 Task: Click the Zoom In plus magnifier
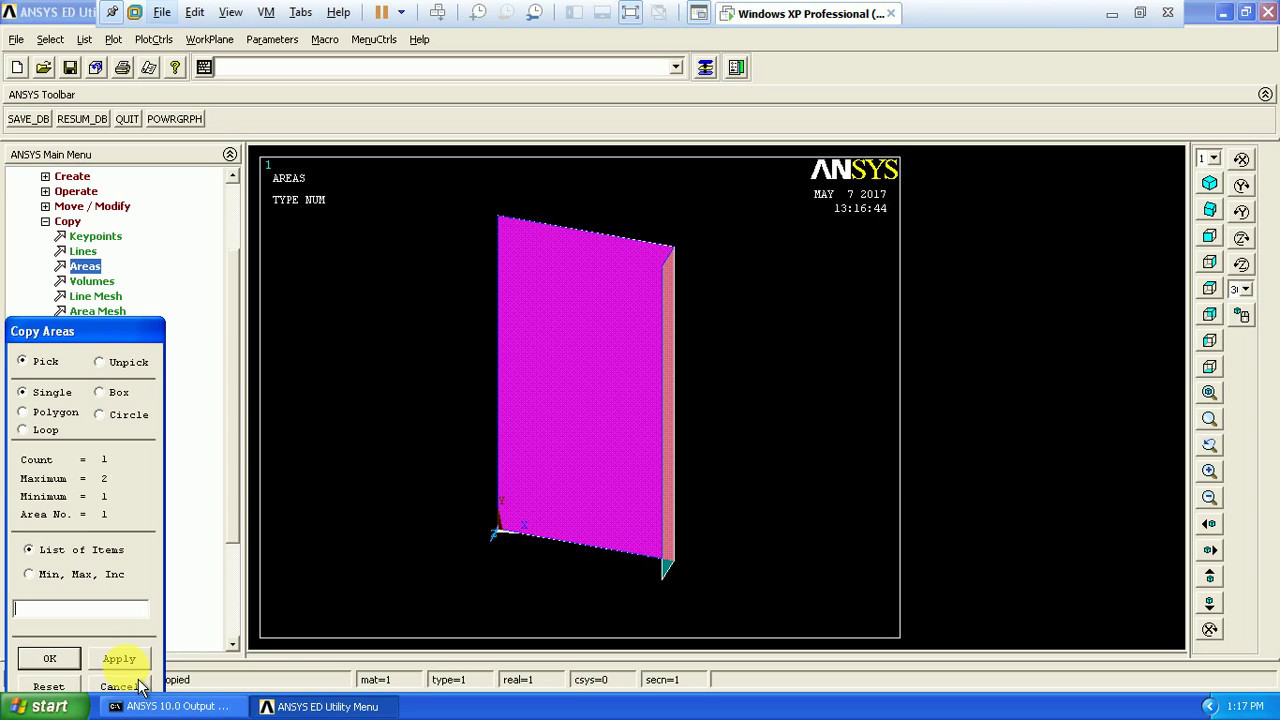[1210, 470]
